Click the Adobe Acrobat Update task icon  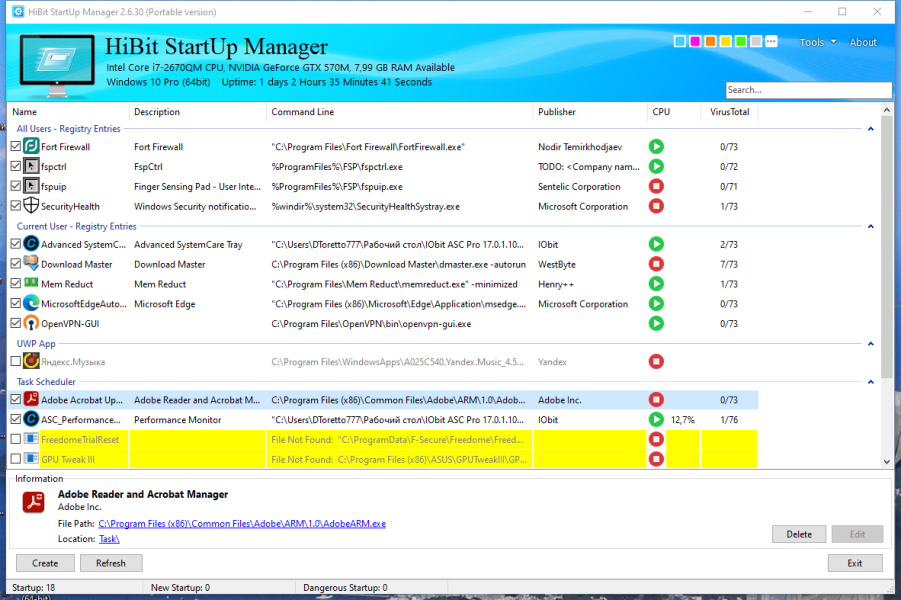pyautogui.click(x=31, y=399)
